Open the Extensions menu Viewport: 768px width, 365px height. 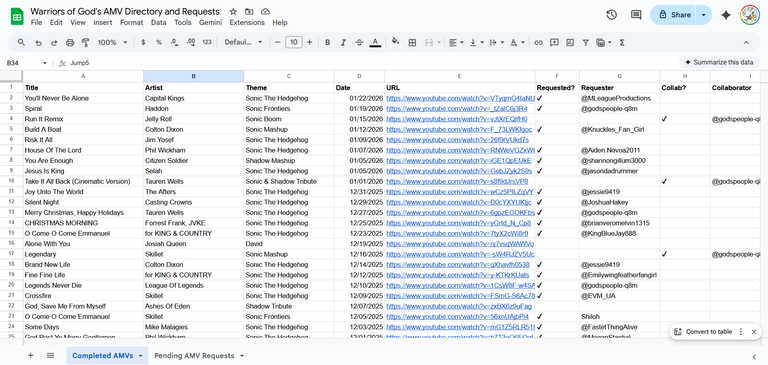(247, 23)
